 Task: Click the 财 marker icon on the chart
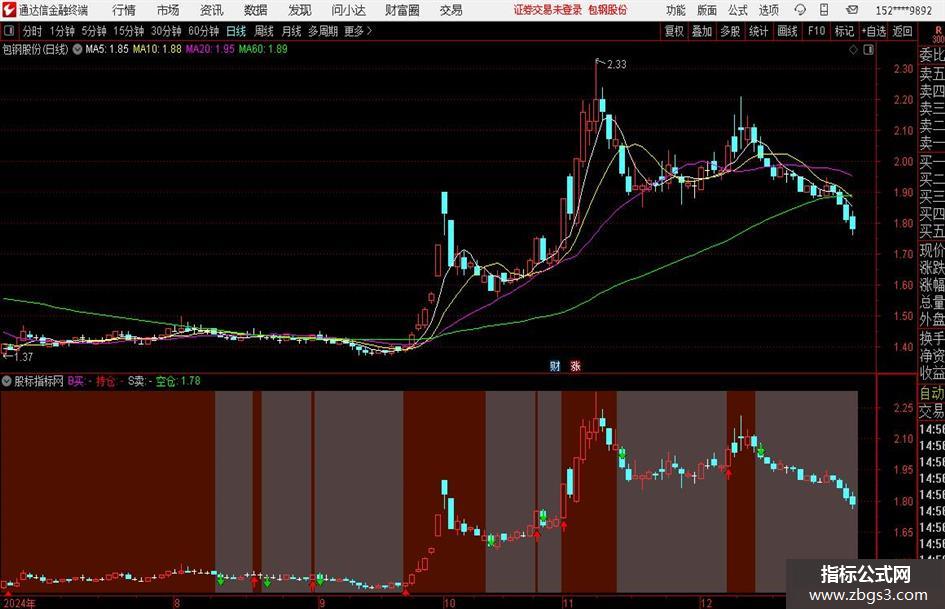pos(554,365)
